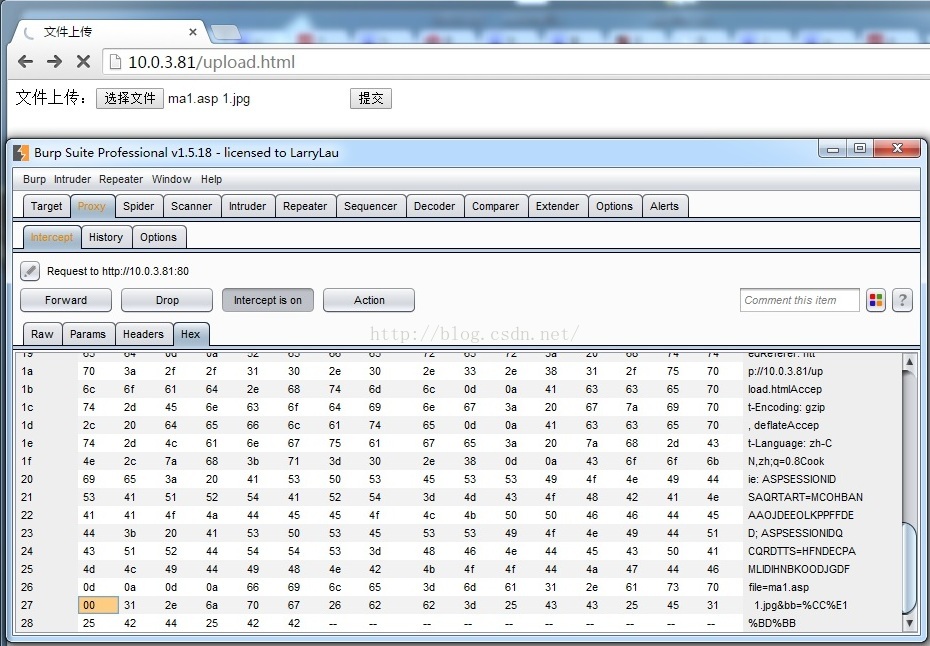Switch to the Intruder tool tab
Viewport: 930px width, 646px height.
[x=247, y=206]
